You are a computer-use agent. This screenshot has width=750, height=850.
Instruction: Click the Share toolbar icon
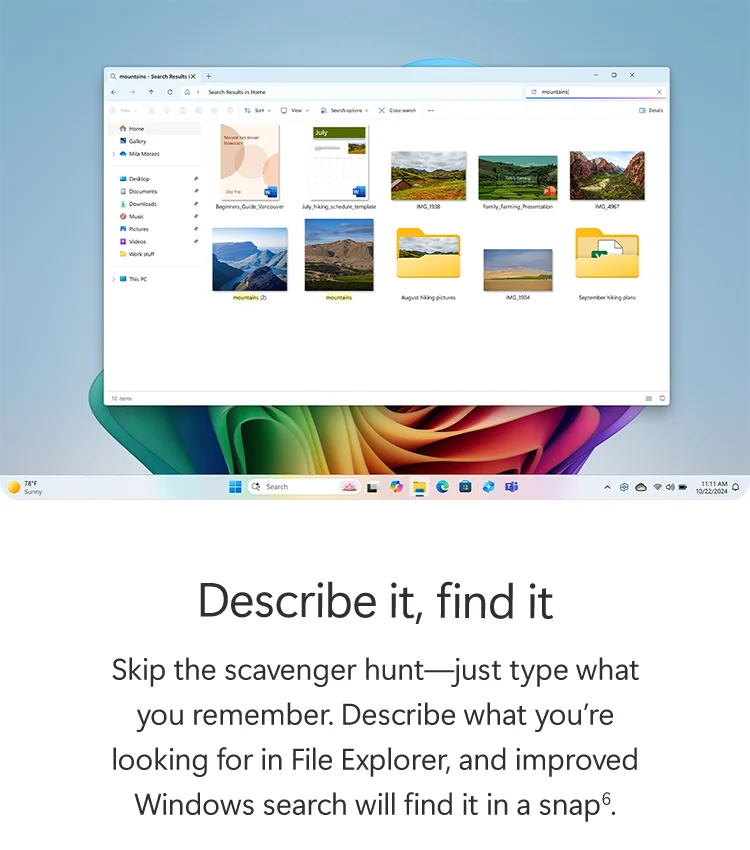[215, 111]
